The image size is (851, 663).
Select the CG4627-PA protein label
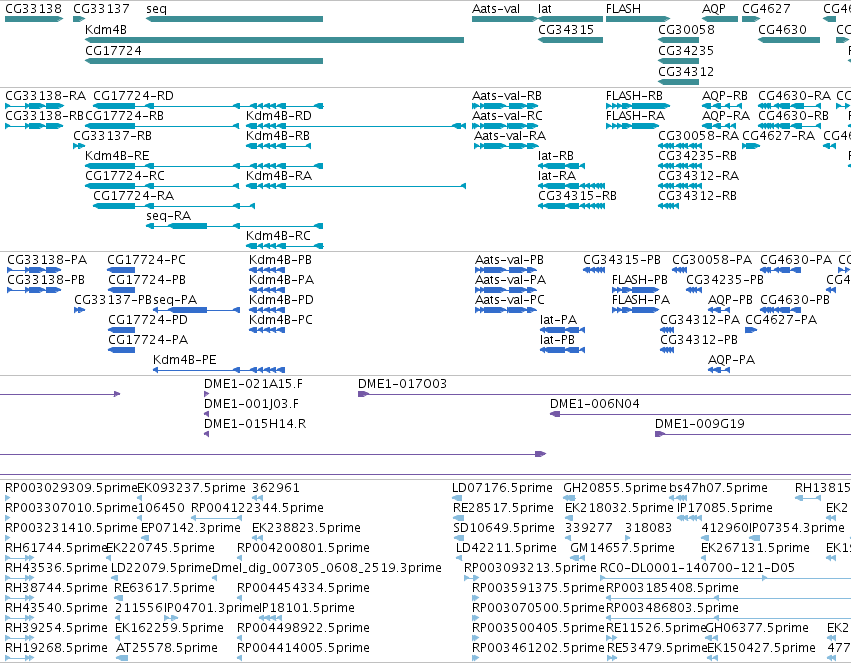(x=781, y=320)
